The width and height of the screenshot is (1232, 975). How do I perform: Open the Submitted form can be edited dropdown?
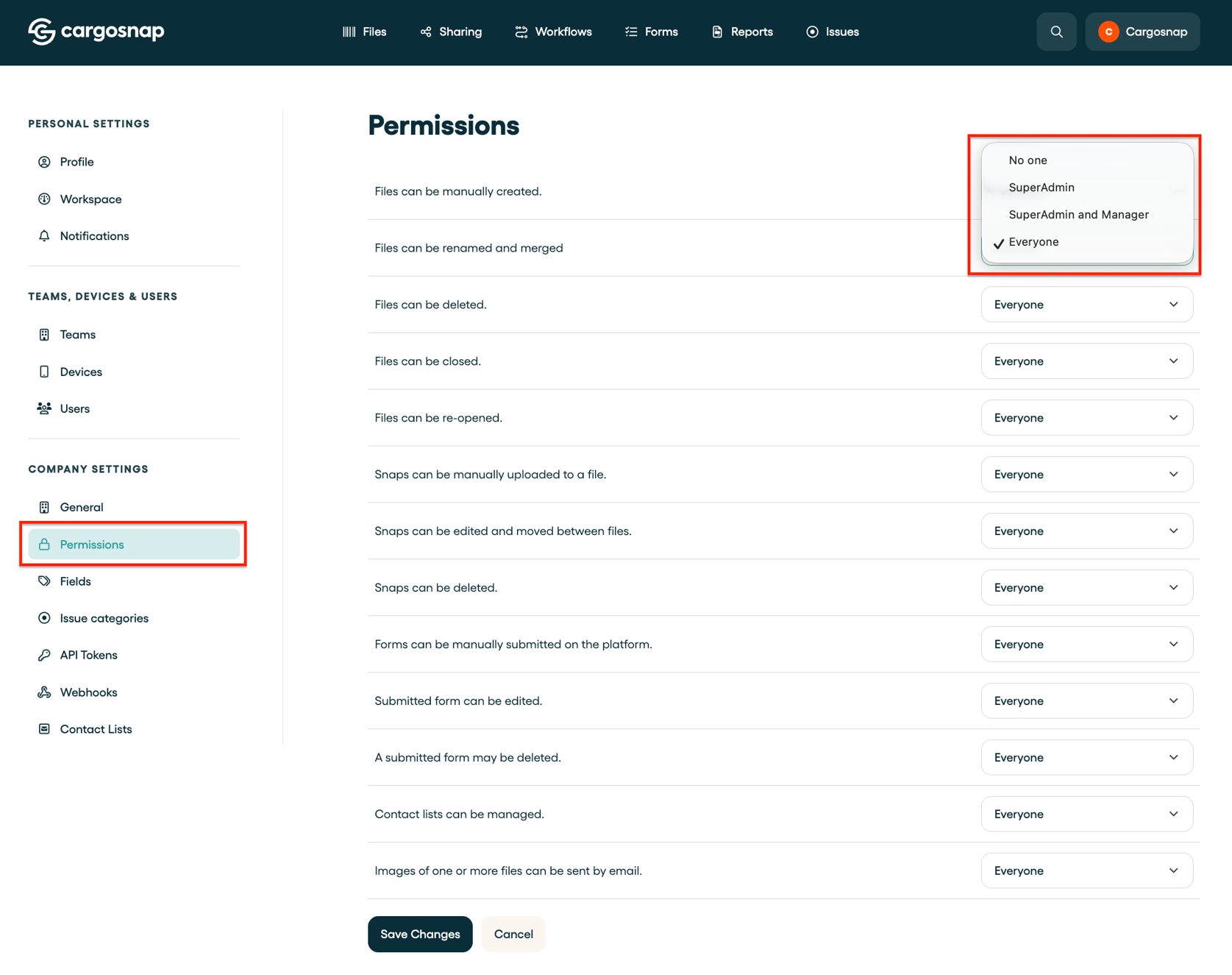(1086, 701)
